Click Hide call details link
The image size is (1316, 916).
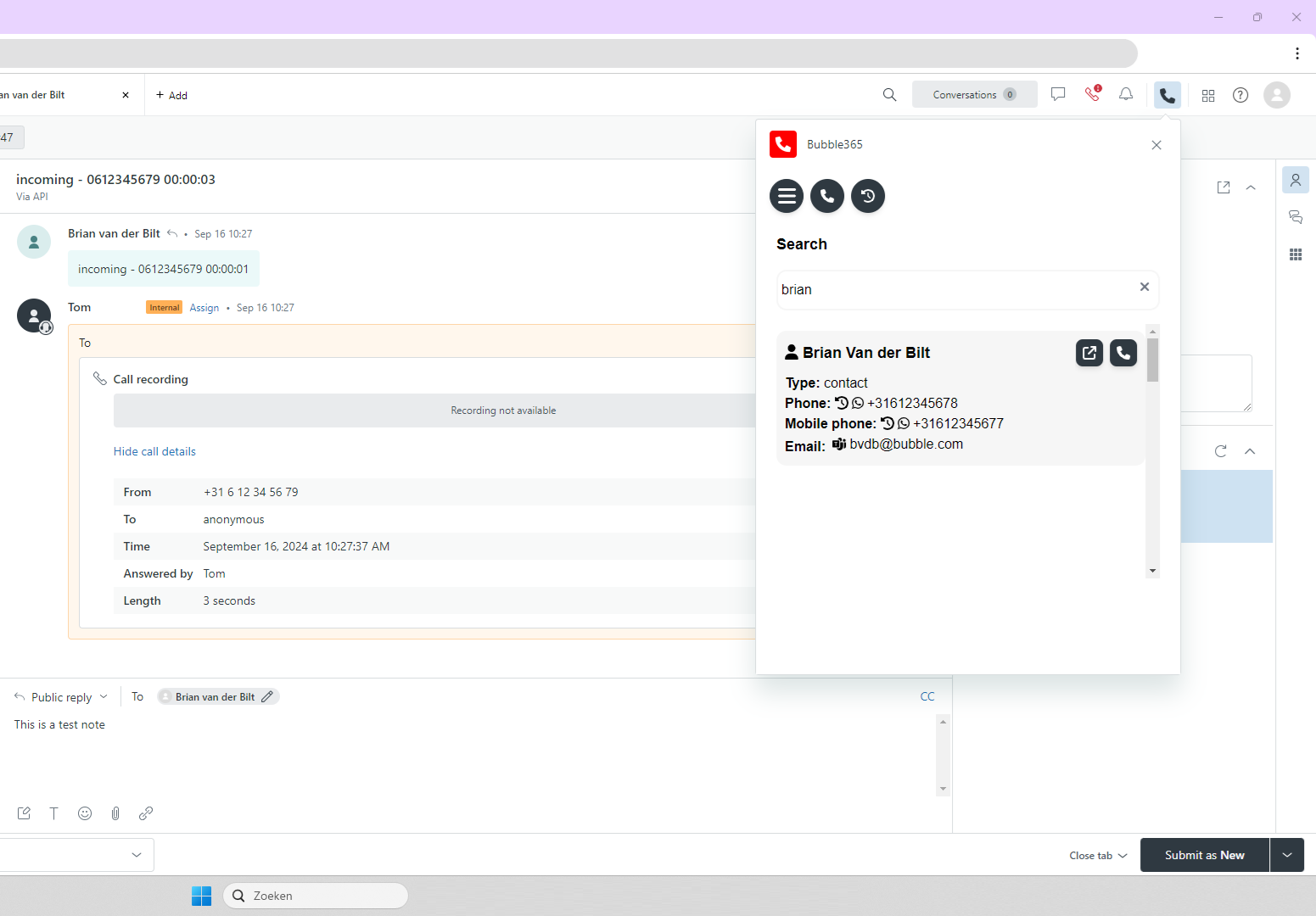click(154, 452)
